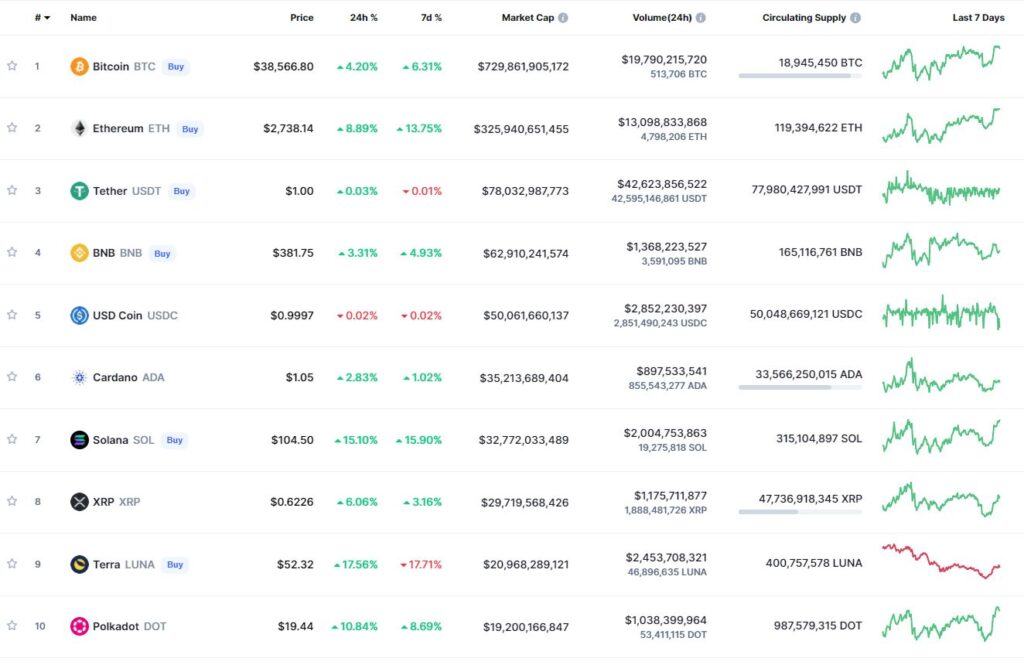Click Last 7 Days column header

point(978,18)
